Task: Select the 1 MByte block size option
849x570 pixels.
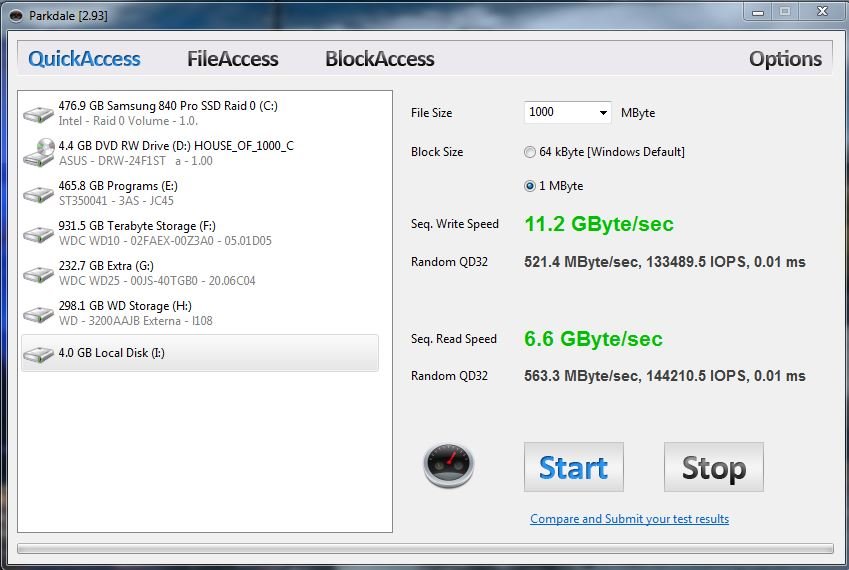Action: tap(530, 186)
